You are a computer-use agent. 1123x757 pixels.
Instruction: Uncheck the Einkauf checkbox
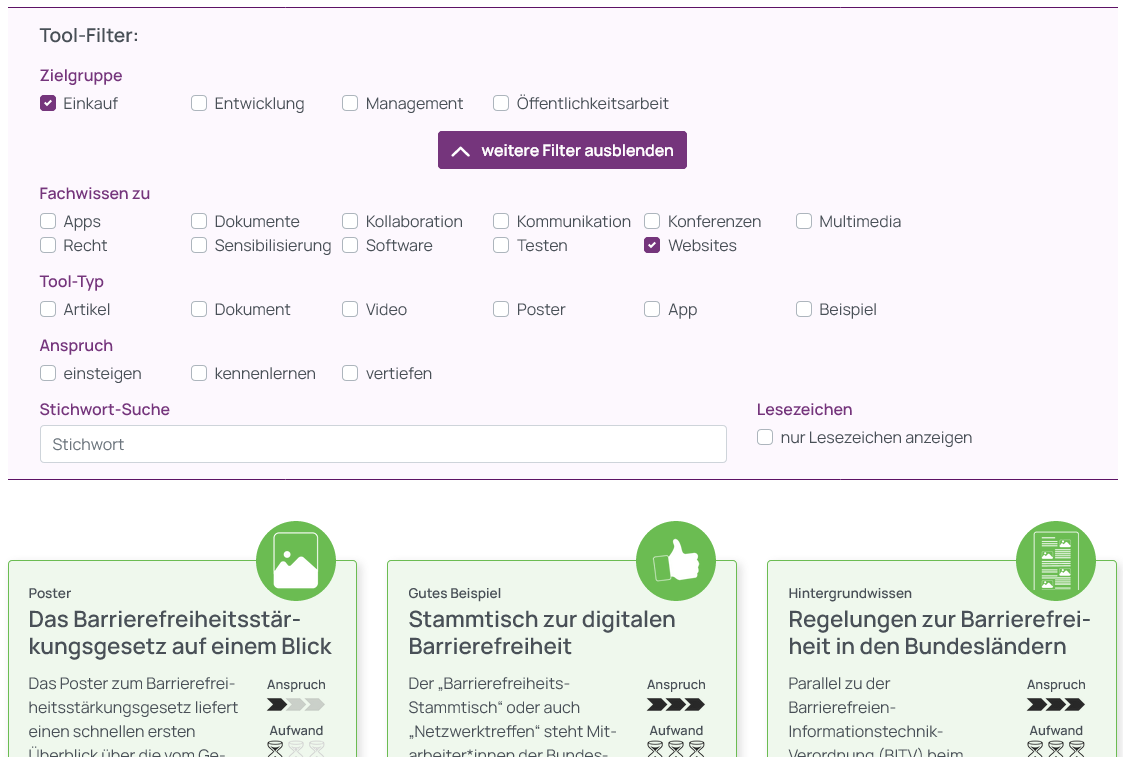48,103
